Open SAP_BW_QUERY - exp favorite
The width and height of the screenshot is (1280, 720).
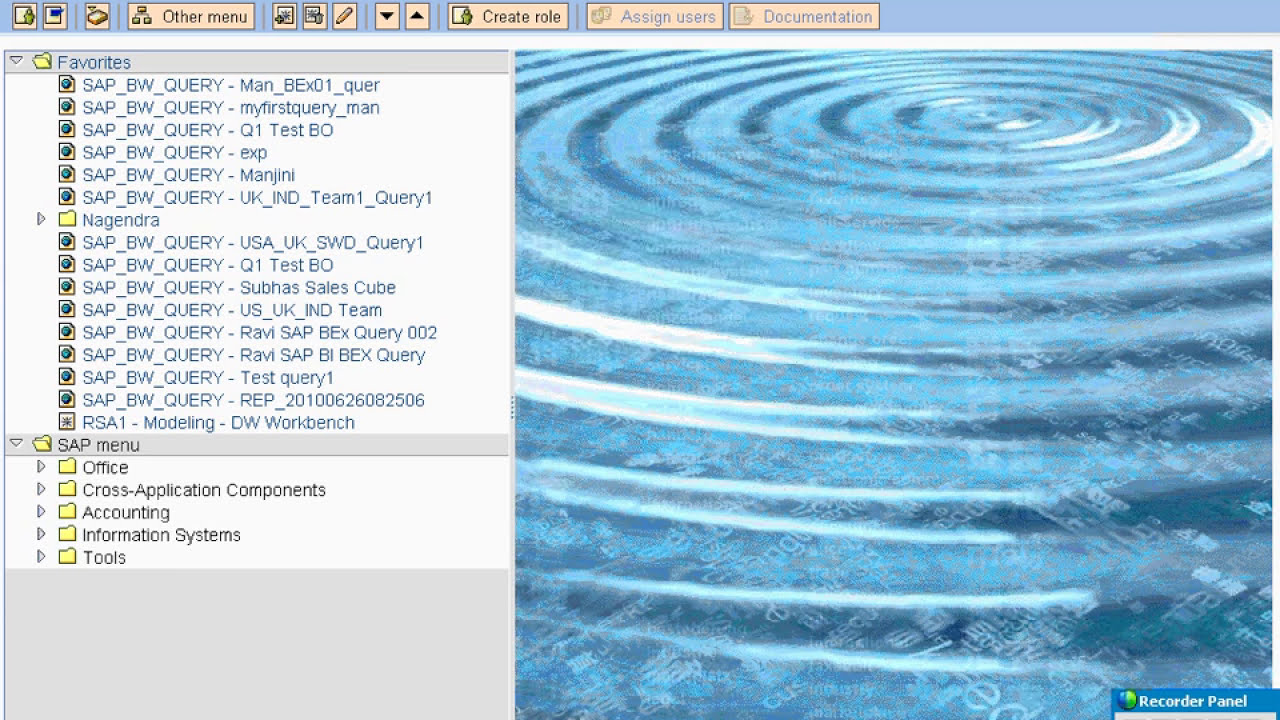(174, 152)
